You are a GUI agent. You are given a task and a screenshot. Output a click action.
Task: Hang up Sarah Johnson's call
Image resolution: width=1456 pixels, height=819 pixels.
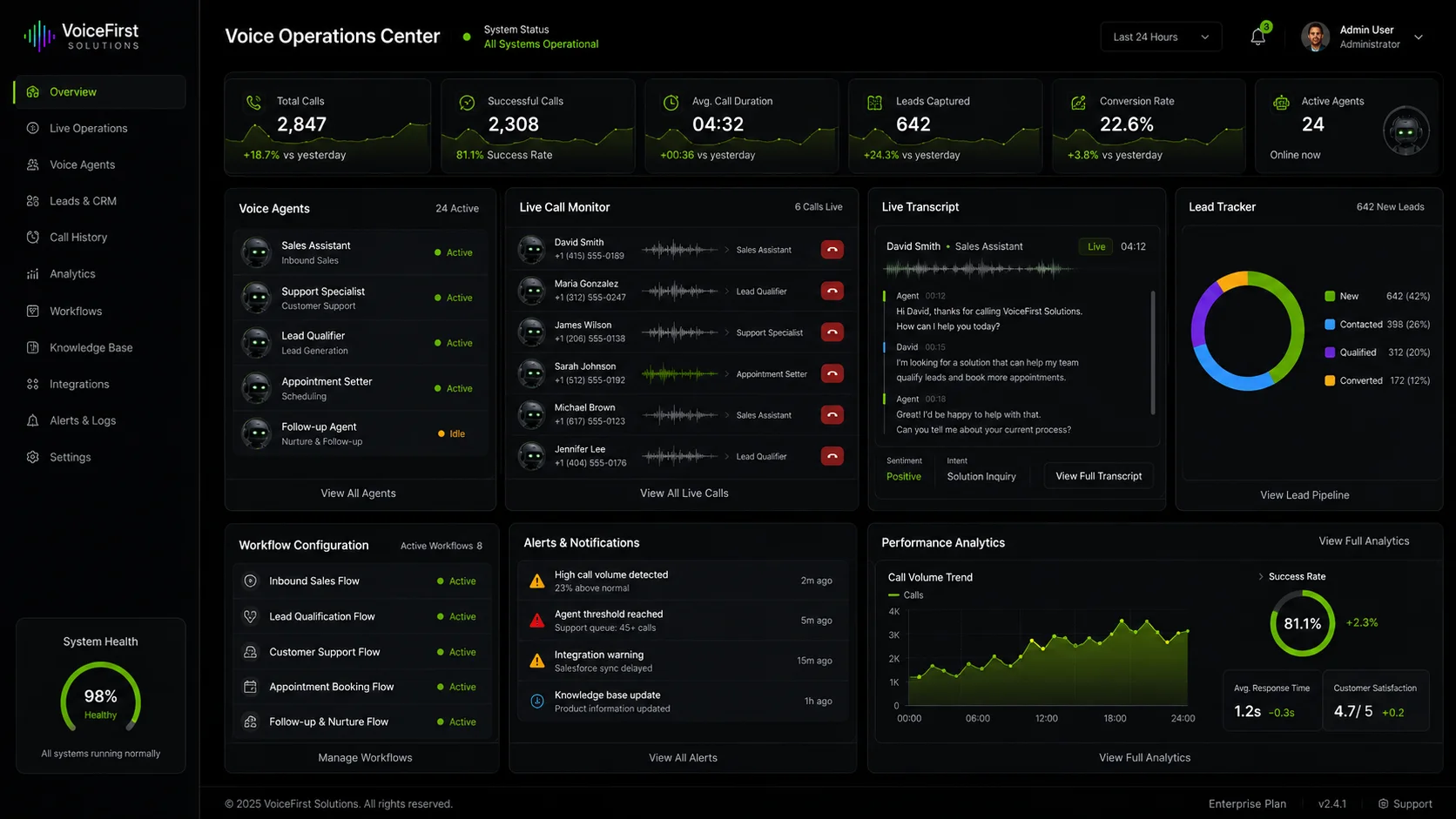(x=832, y=373)
